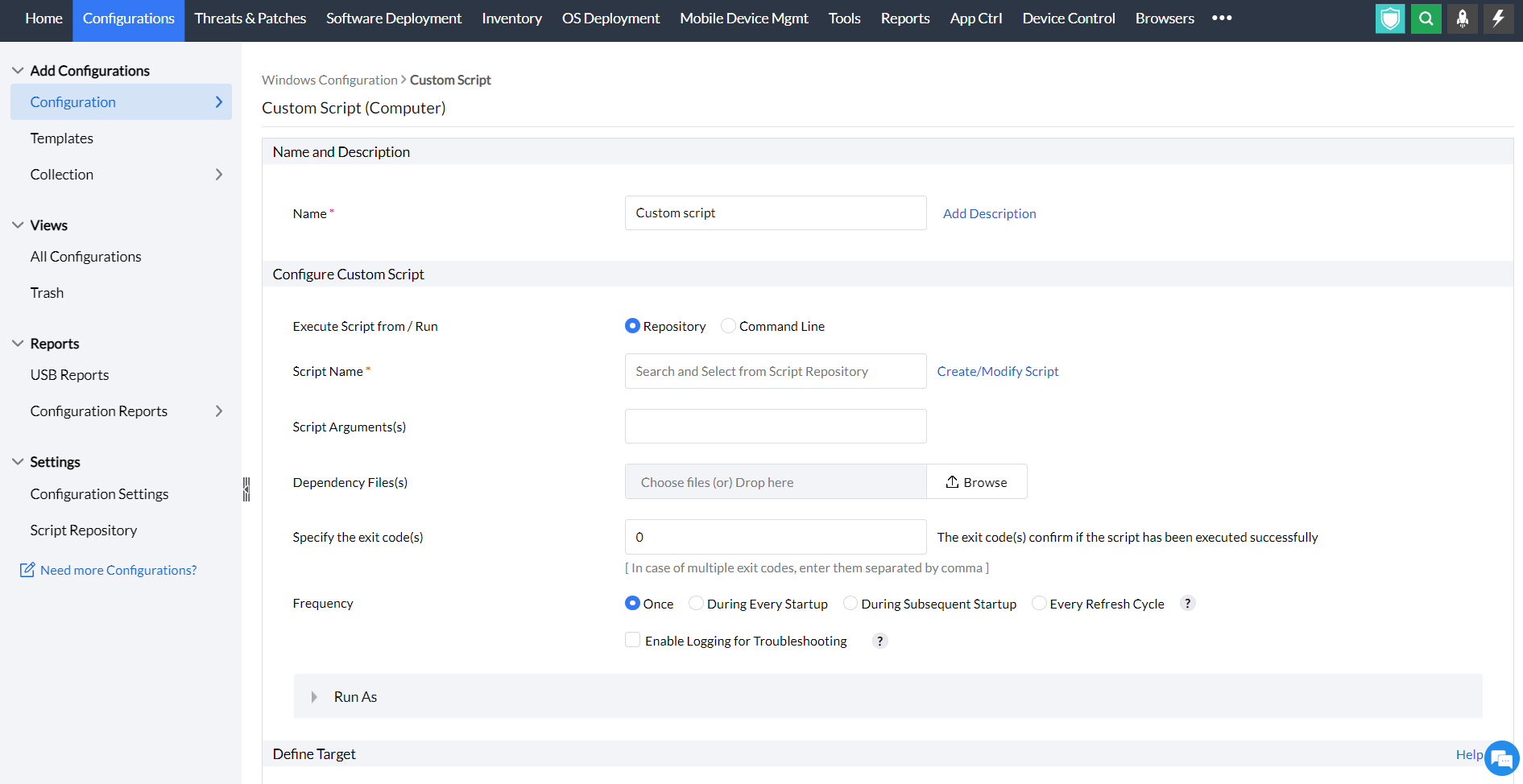The width and height of the screenshot is (1523, 784).
Task: Click the lightning bolt icon
Action: coord(1498,19)
